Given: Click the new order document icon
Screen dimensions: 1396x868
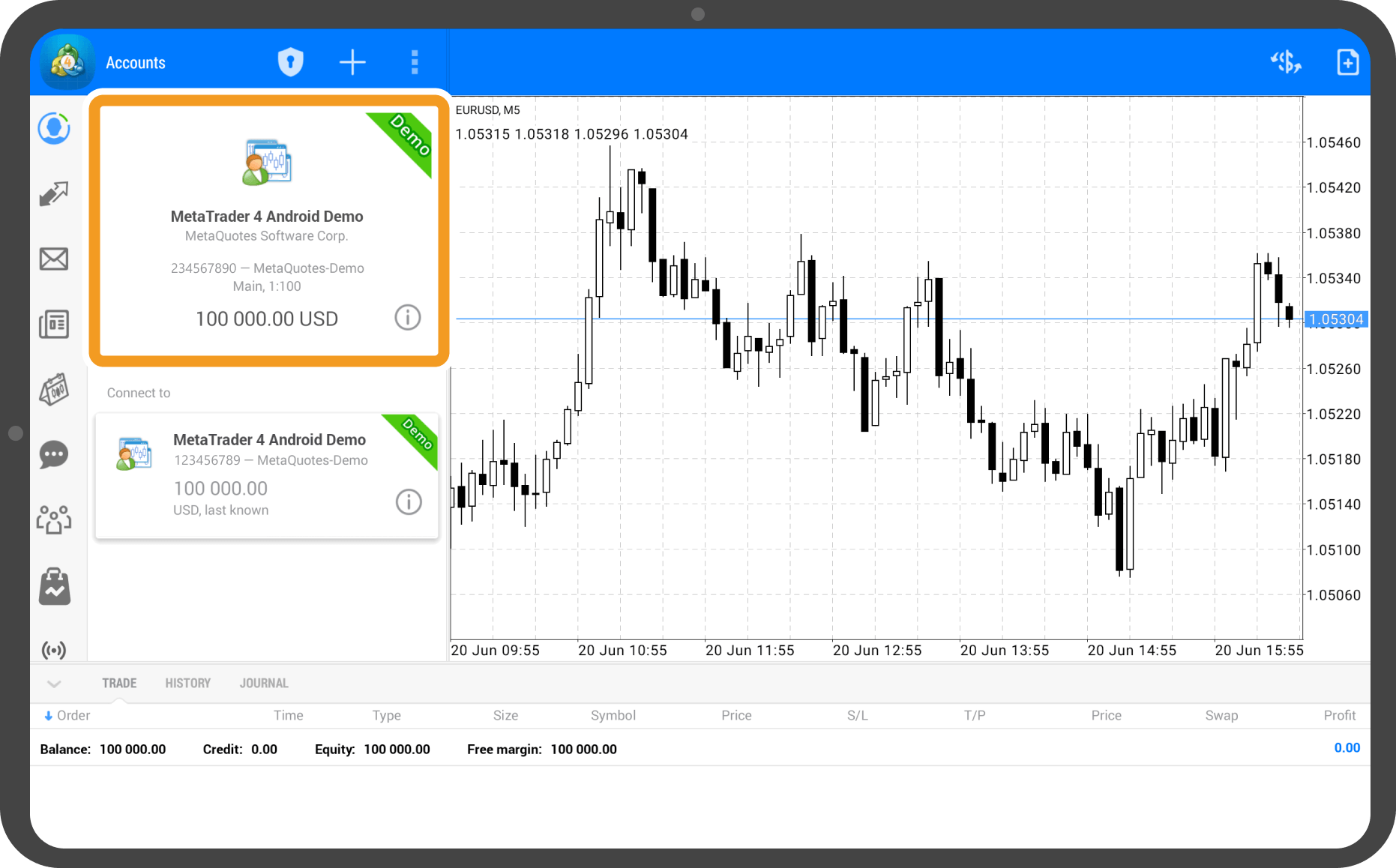Looking at the screenshot, I should tap(1347, 62).
